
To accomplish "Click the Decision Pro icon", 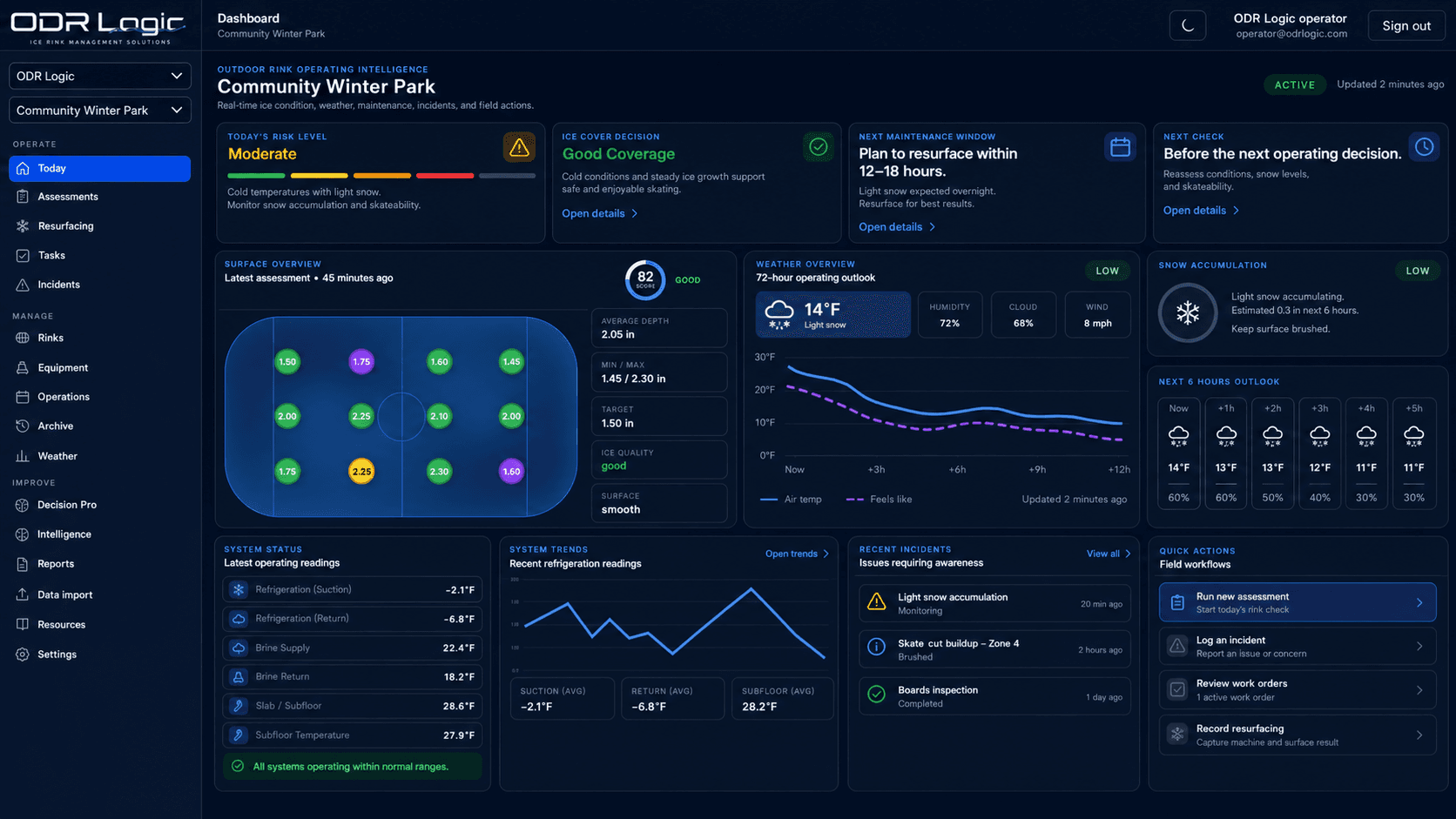I will (23, 505).
